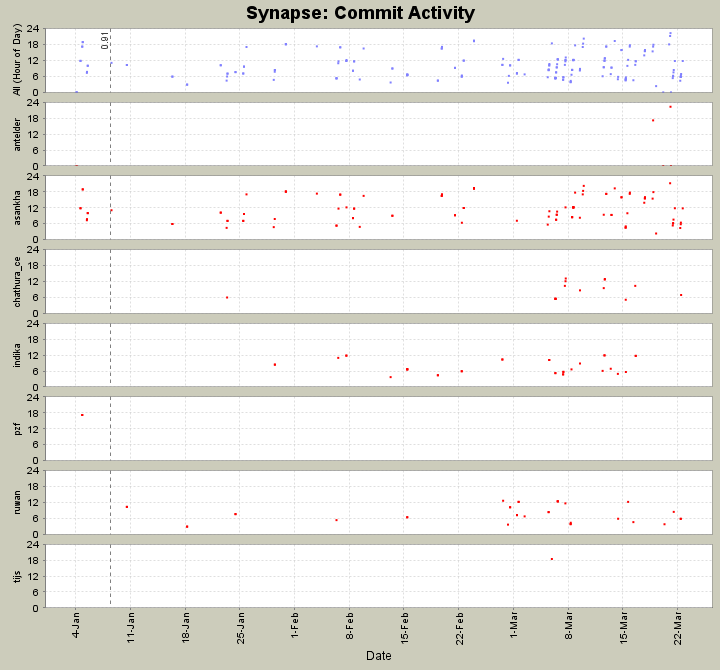Viewport: 720px width, 670px height.
Task: Click the single pzf commit point
Action: coord(82,415)
